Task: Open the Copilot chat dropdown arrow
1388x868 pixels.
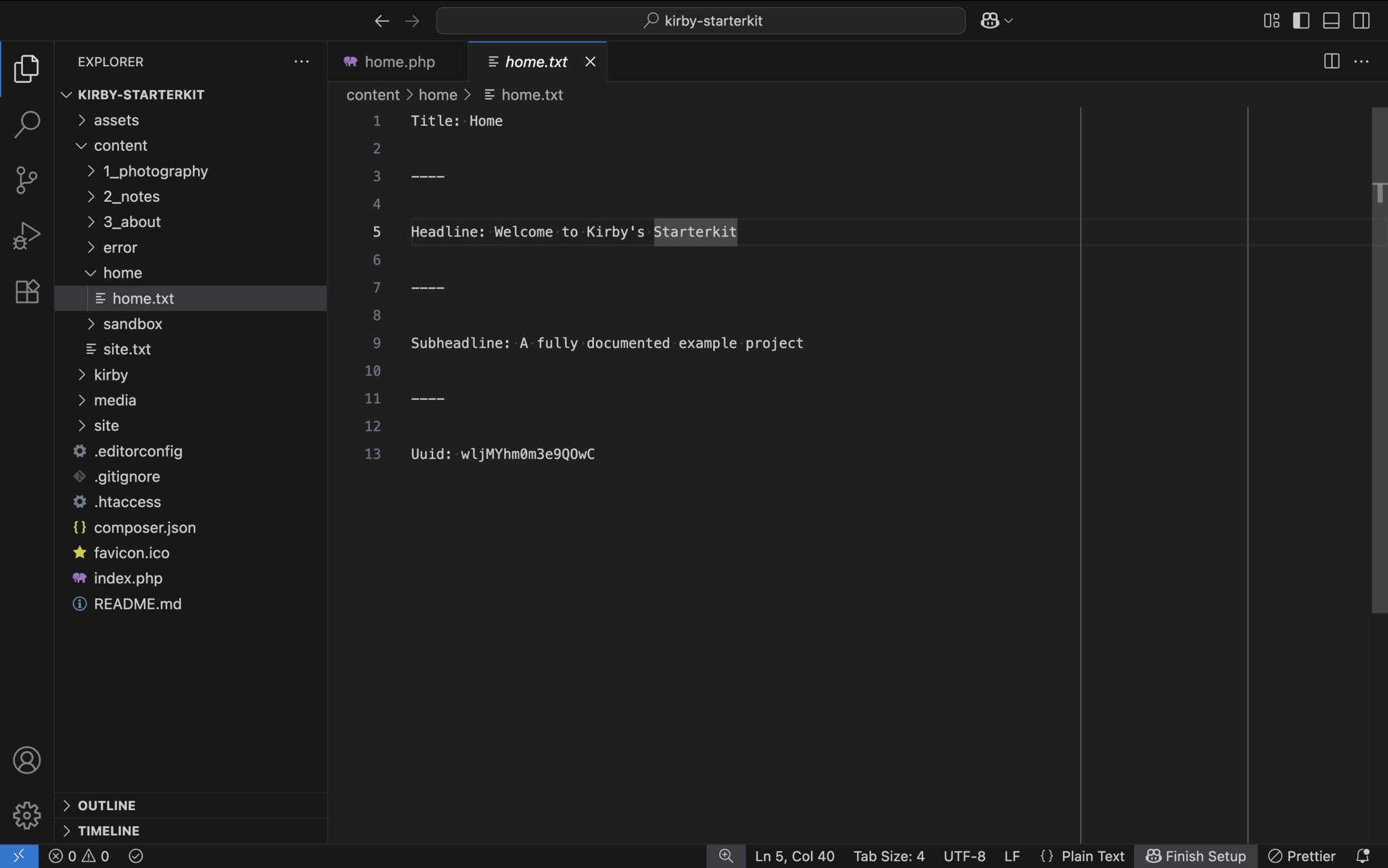Action: (x=1009, y=21)
